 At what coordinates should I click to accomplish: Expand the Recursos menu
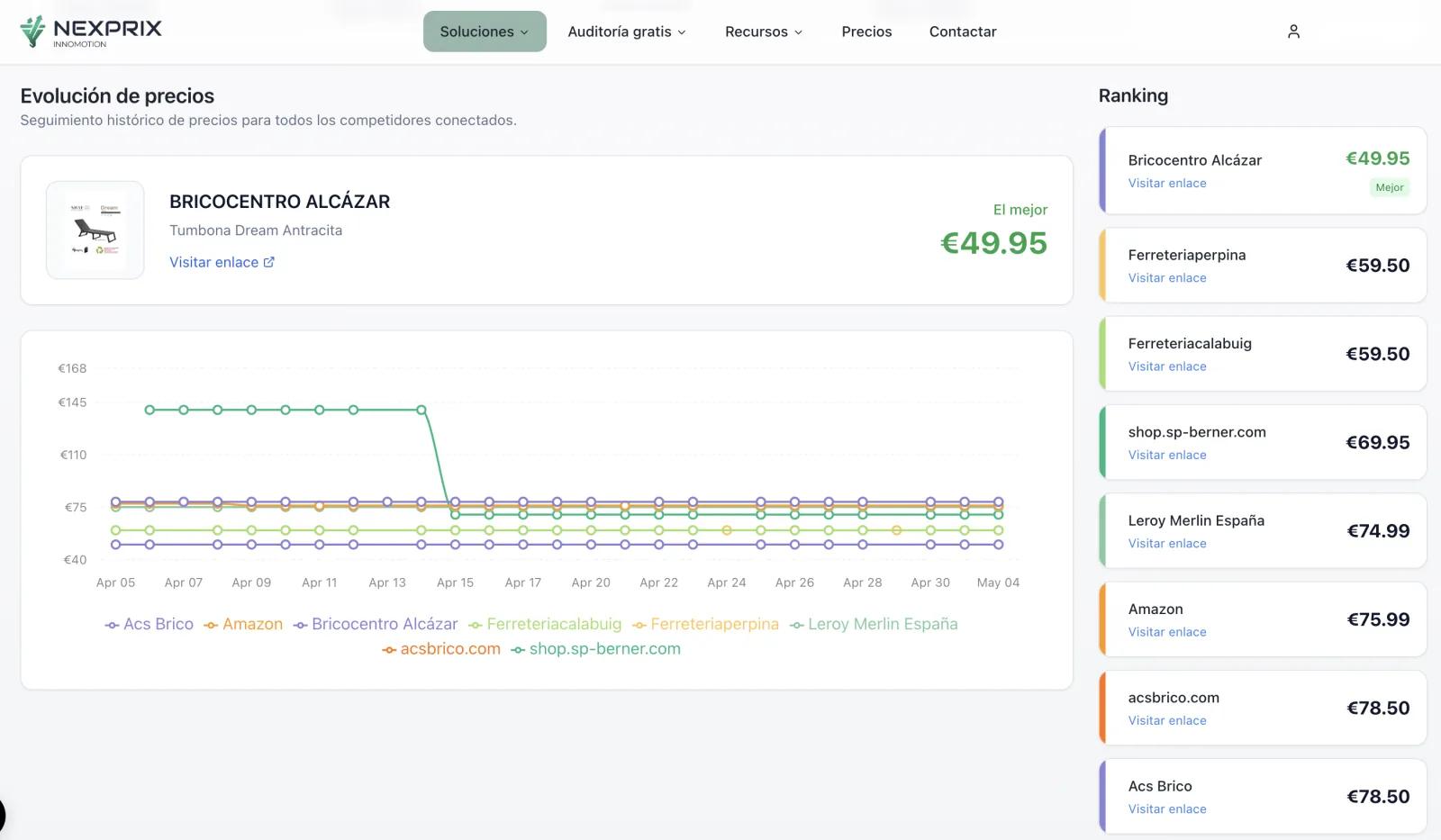point(764,32)
